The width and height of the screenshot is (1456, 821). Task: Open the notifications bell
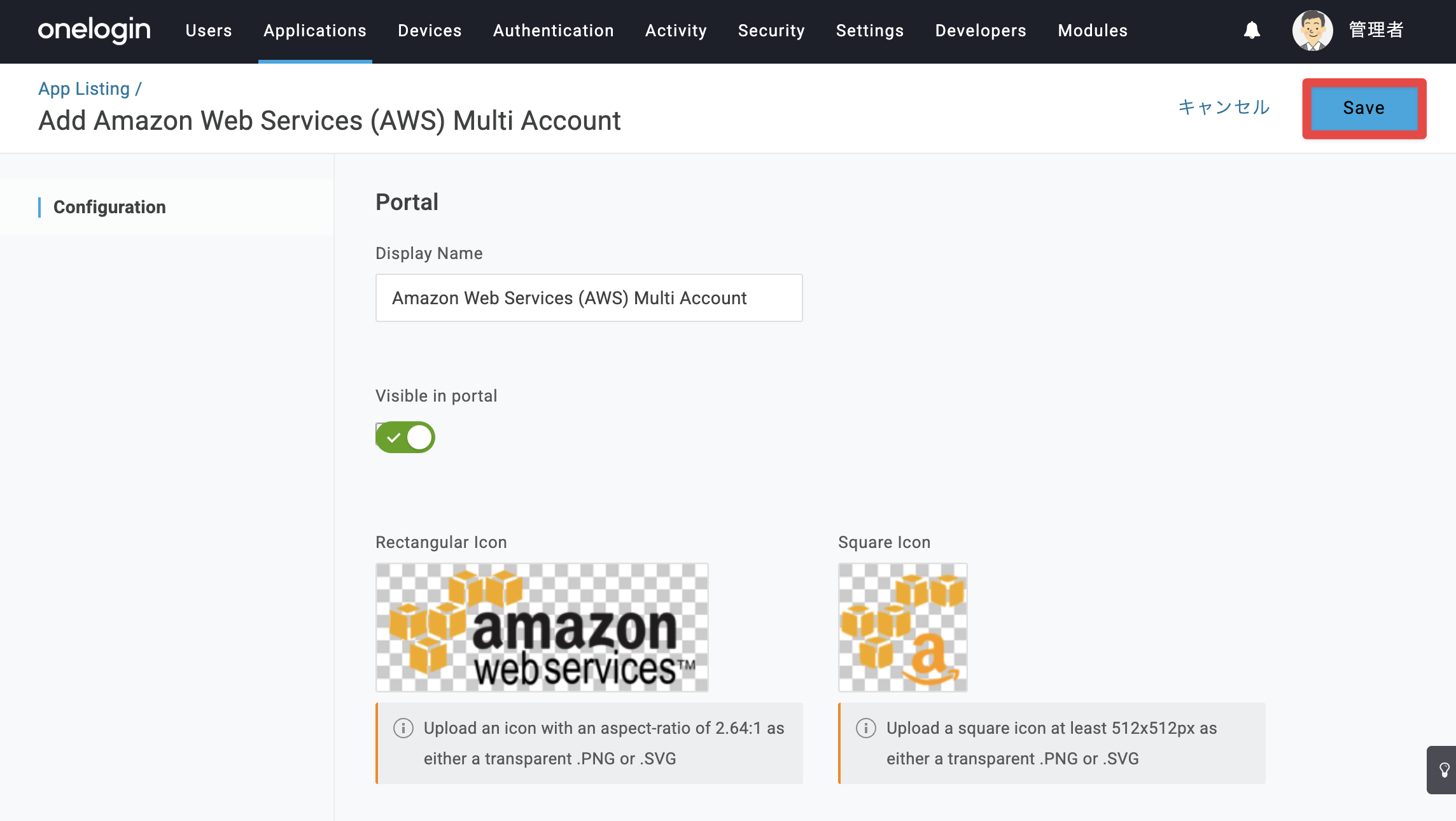1252,30
